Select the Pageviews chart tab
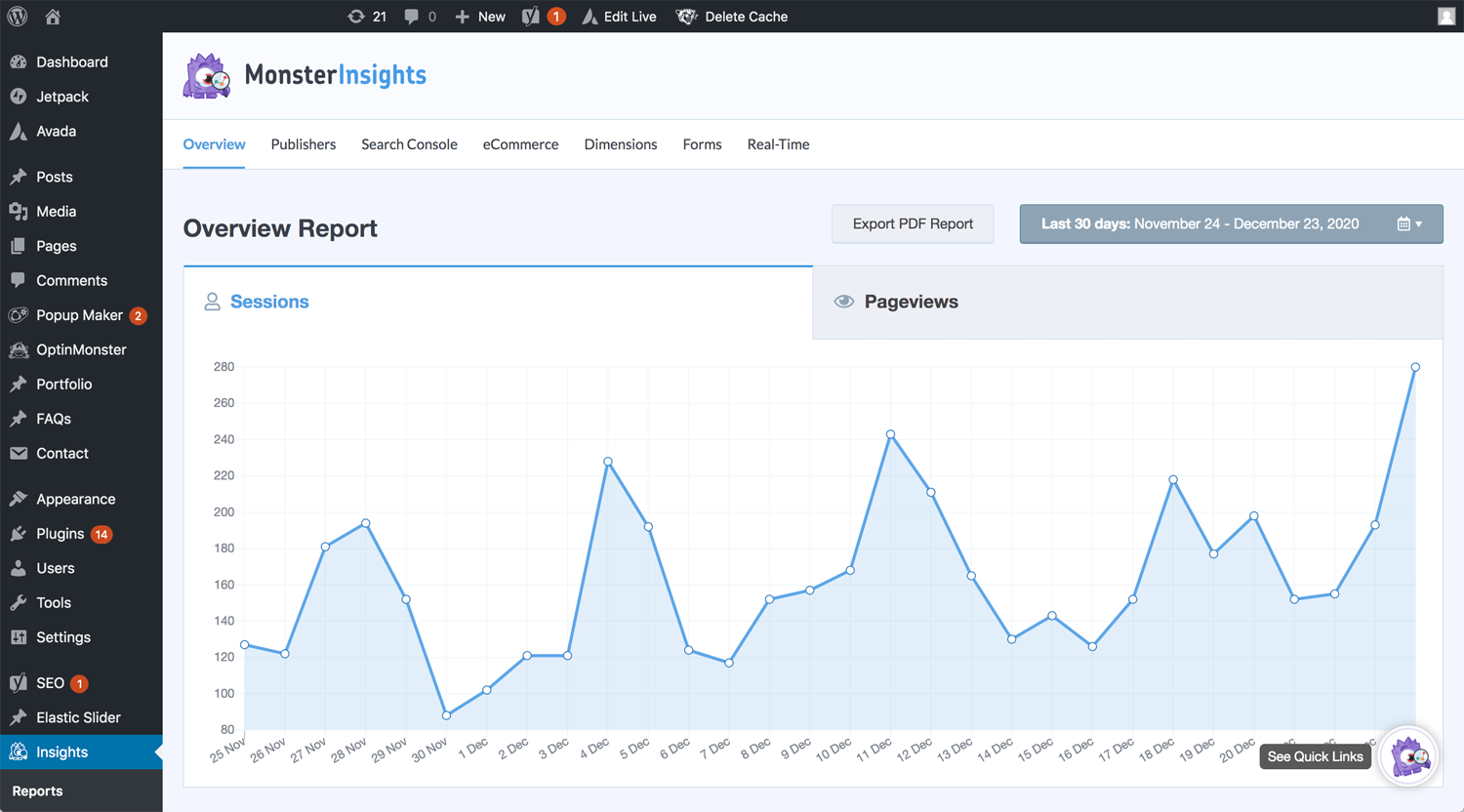Image resolution: width=1464 pixels, height=812 pixels. coord(1127,303)
